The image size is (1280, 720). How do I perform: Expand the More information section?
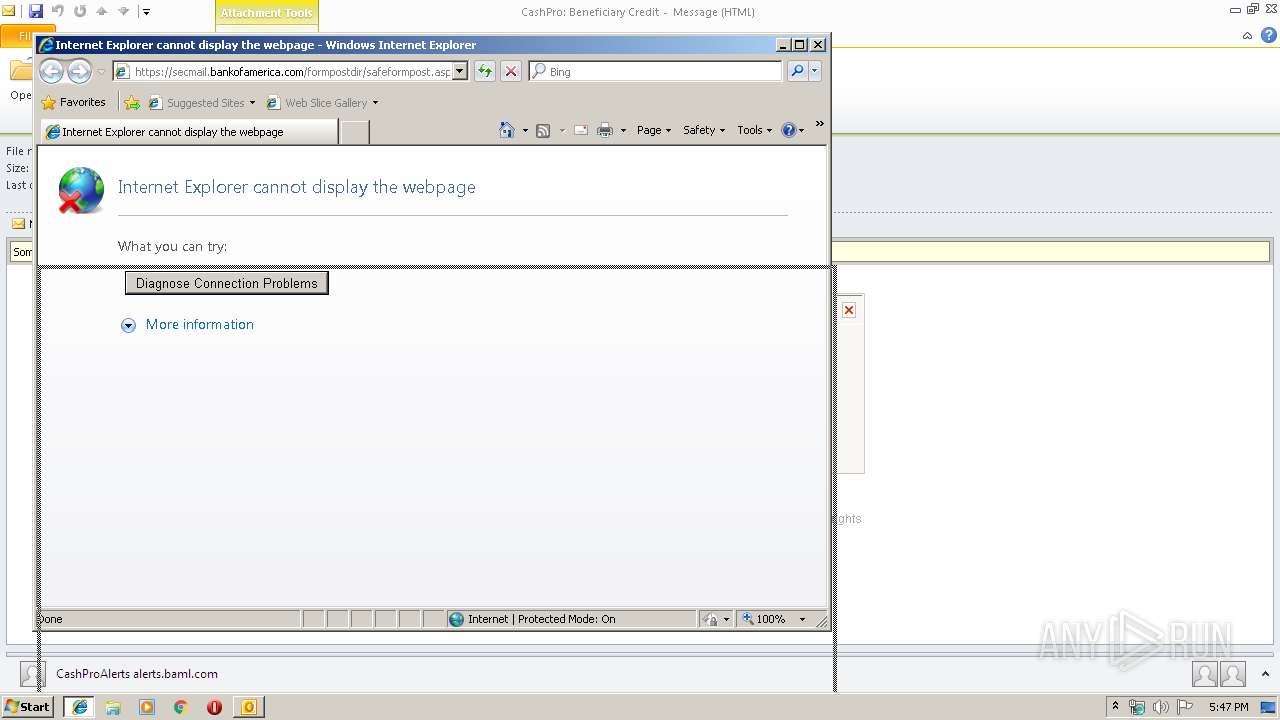pos(128,325)
